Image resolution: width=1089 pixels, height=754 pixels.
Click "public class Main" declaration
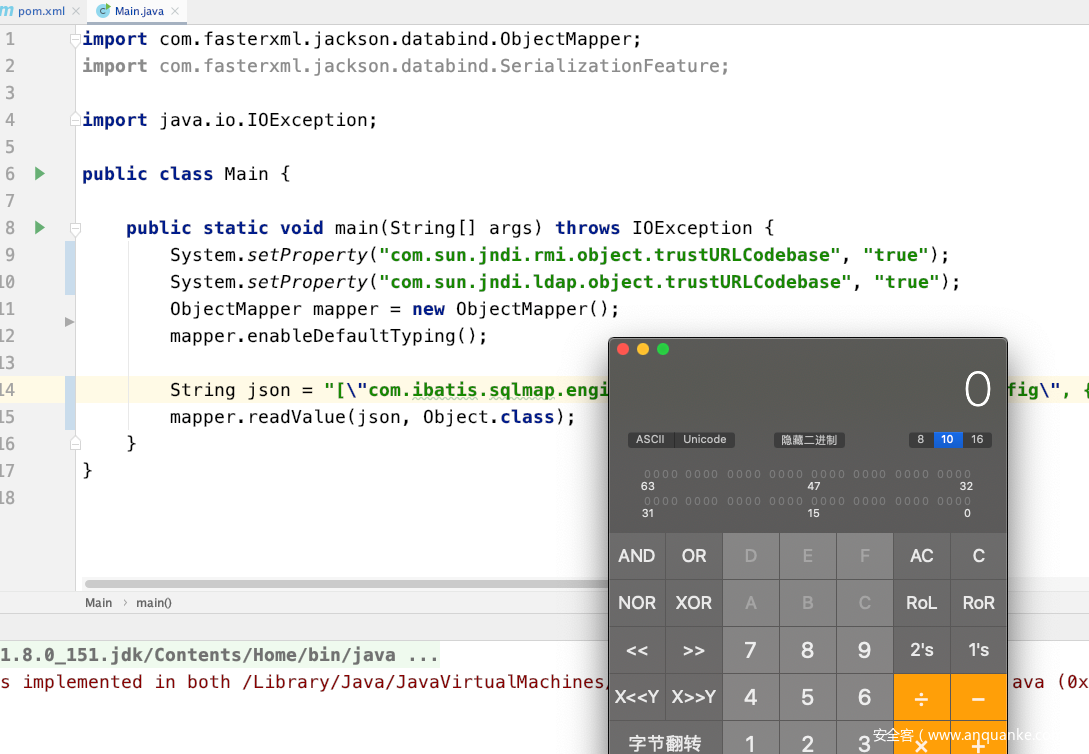(175, 174)
